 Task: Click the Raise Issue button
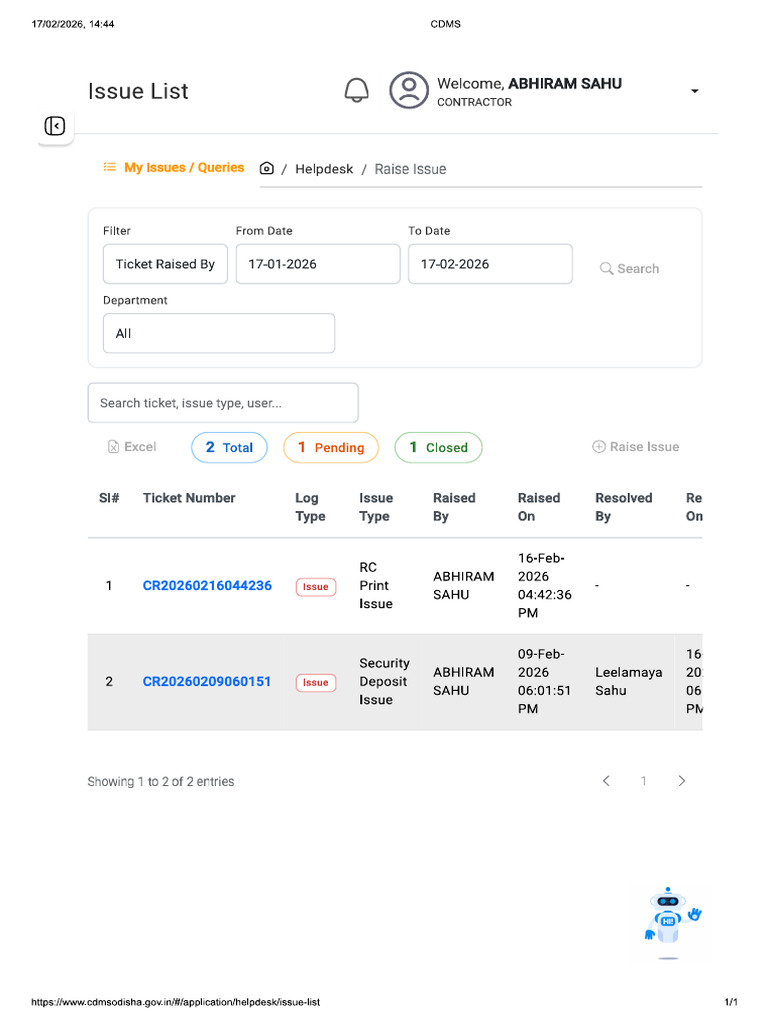[635, 447]
